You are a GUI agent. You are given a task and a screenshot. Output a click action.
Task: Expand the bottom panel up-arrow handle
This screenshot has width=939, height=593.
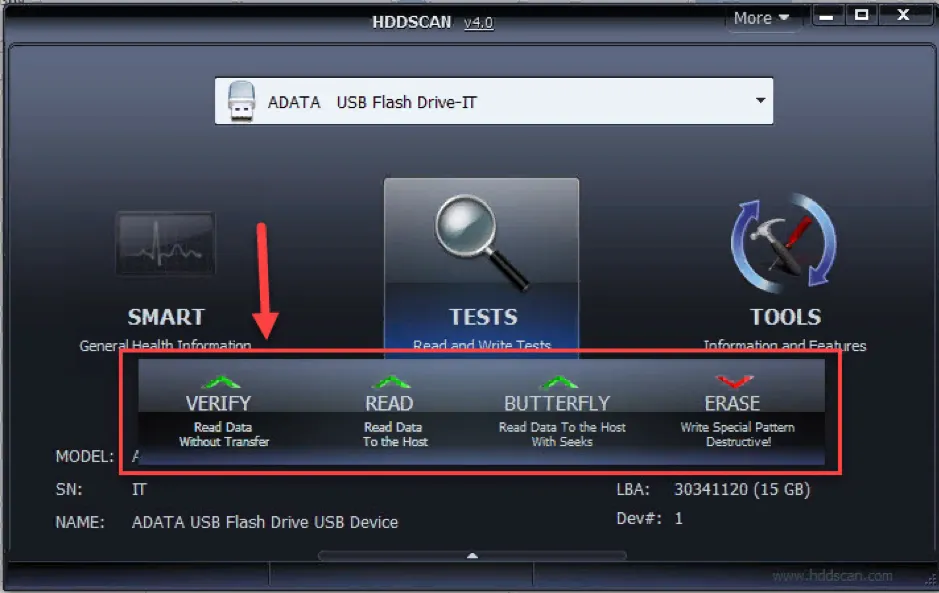472,555
